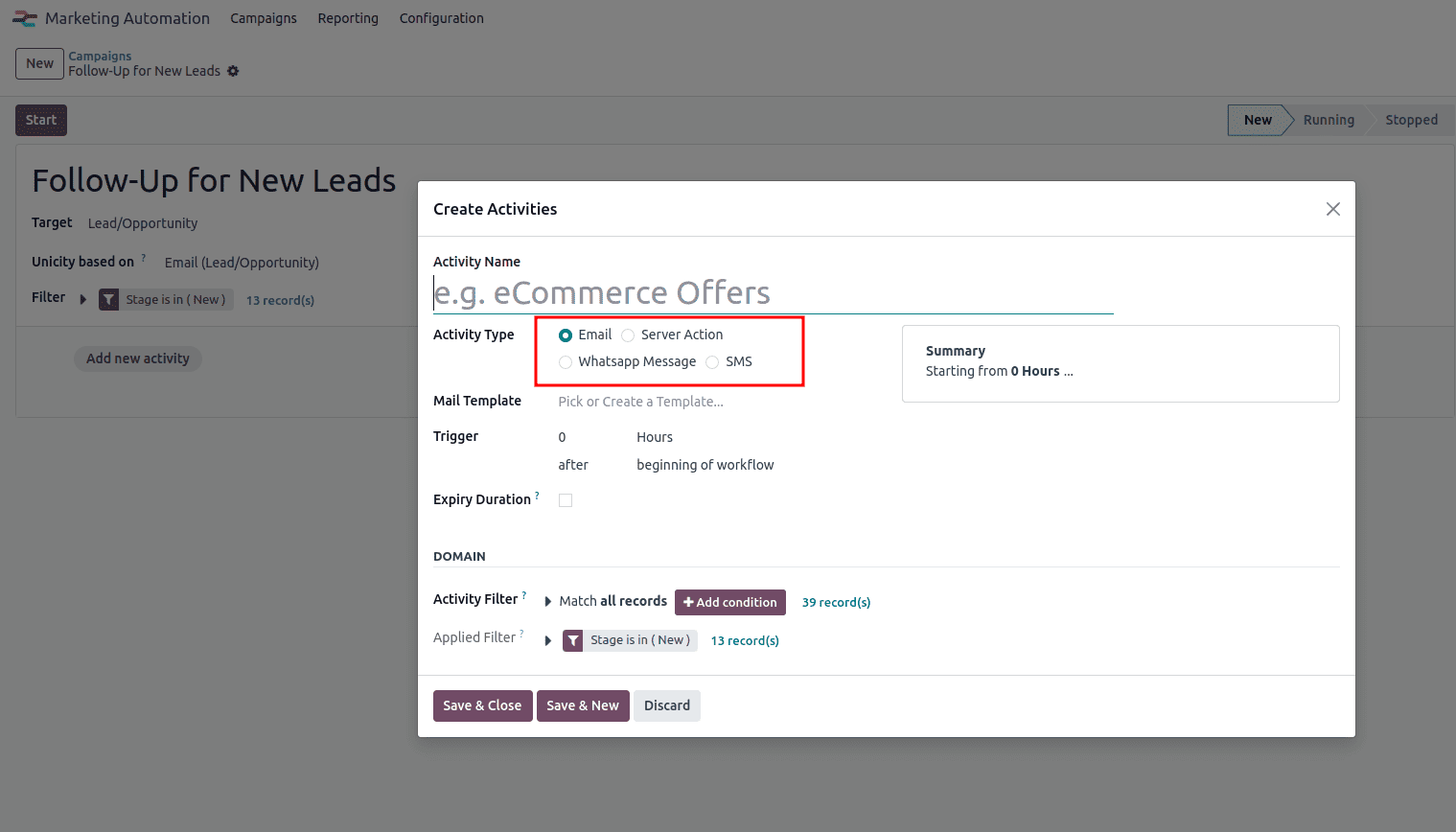This screenshot has height=832, width=1456.
Task: Open the Reporting menu
Action: pos(348,18)
